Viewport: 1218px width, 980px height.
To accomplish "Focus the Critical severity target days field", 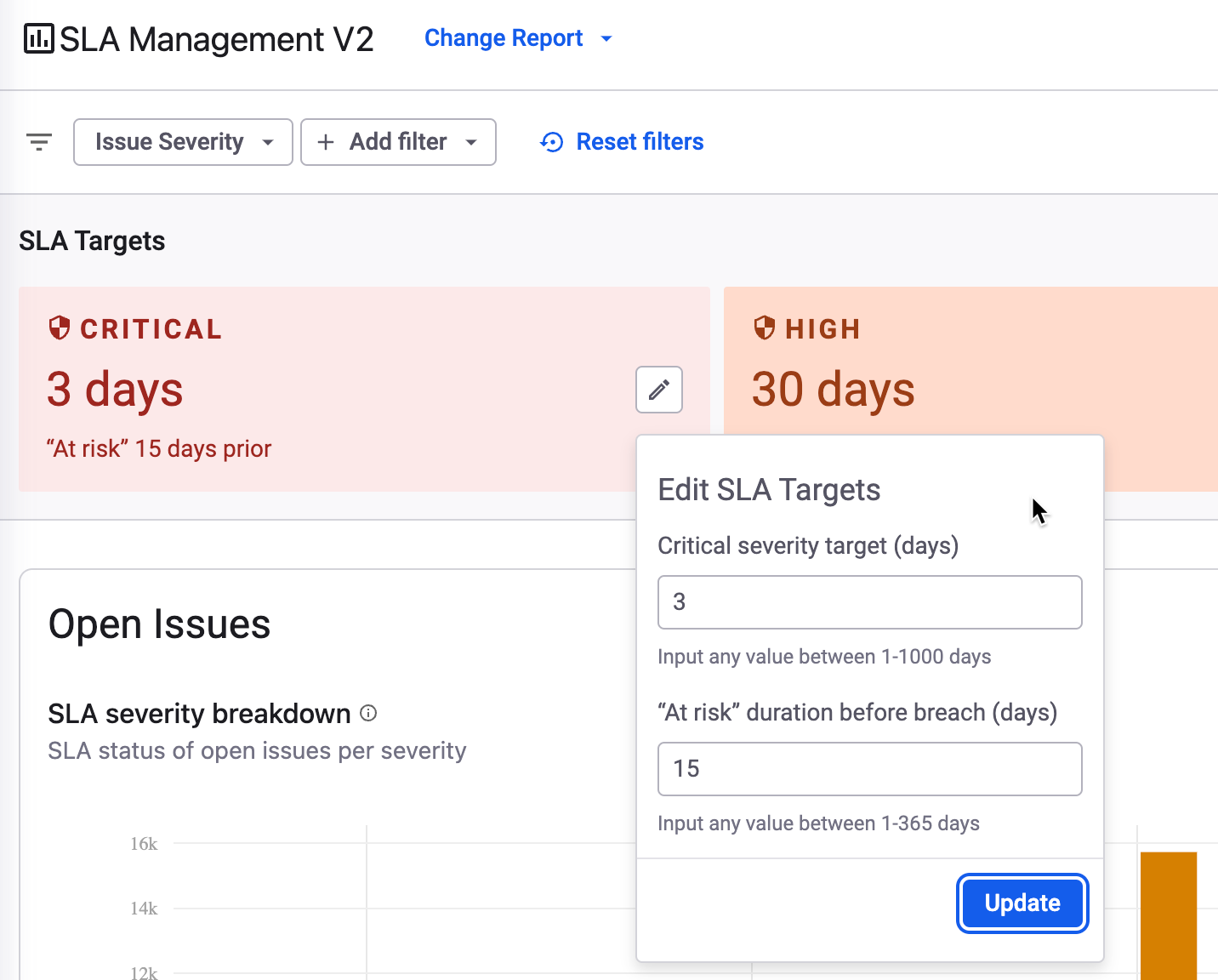I will 869,602.
